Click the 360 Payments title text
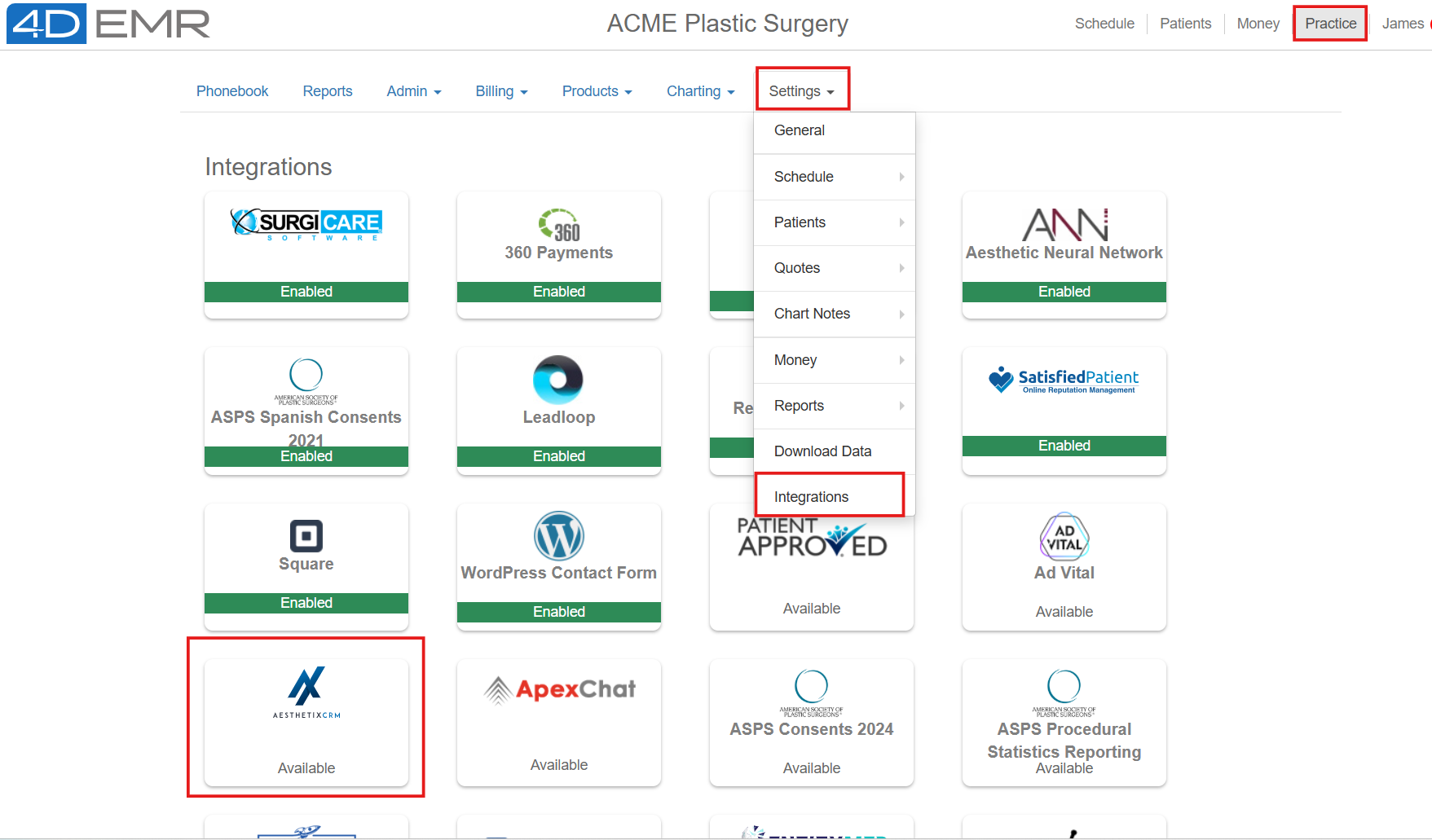 [x=559, y=253]
